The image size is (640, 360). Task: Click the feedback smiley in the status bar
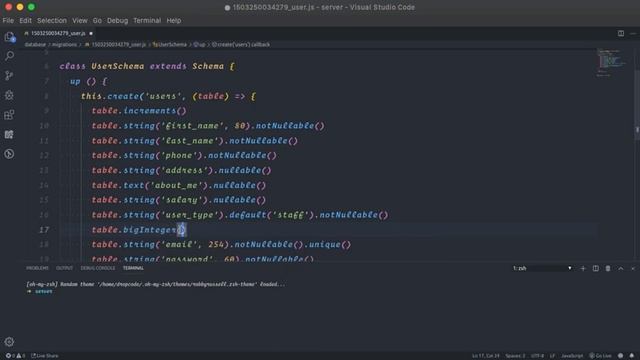(620, 356)
